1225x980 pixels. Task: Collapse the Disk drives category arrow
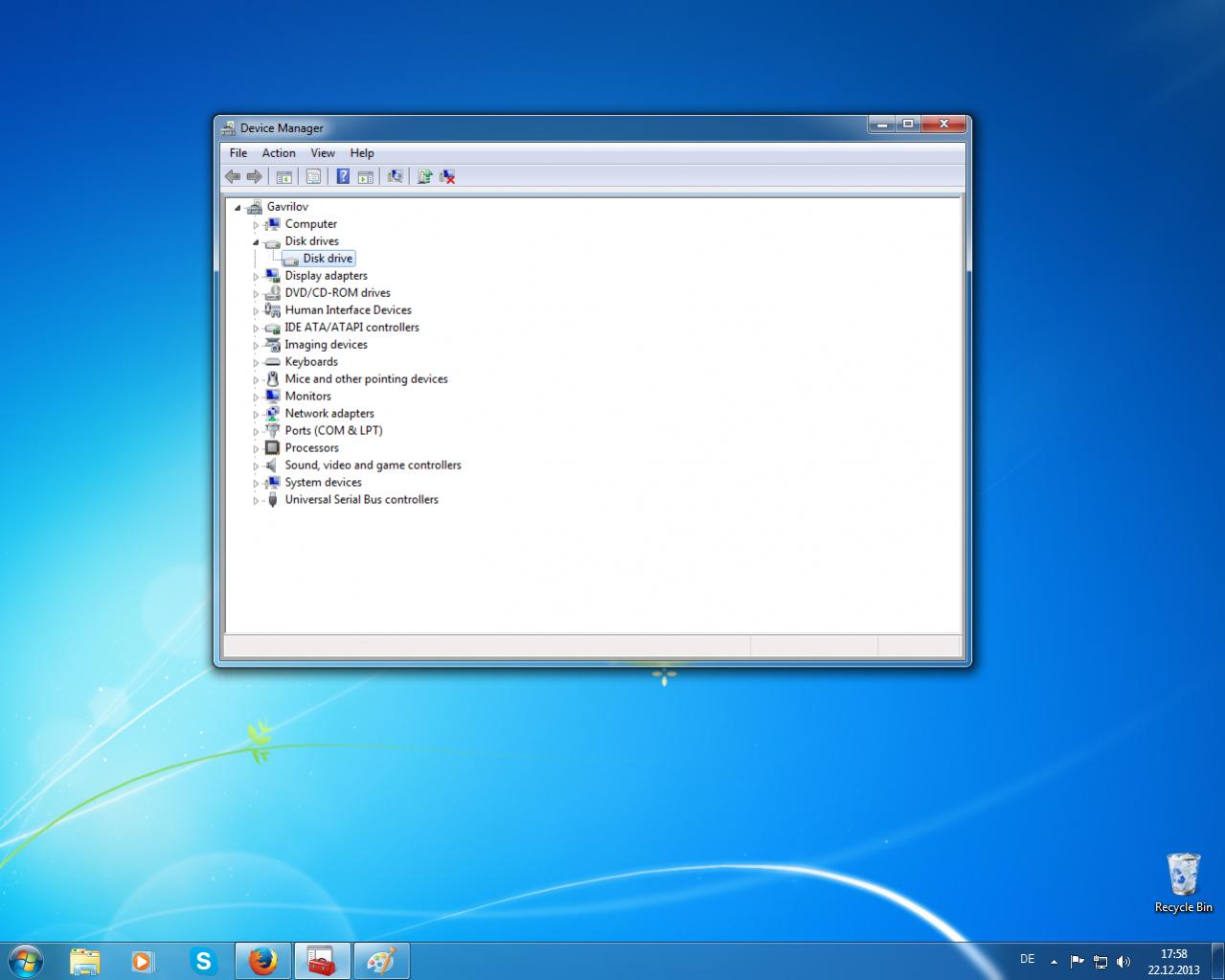(256, 241)
